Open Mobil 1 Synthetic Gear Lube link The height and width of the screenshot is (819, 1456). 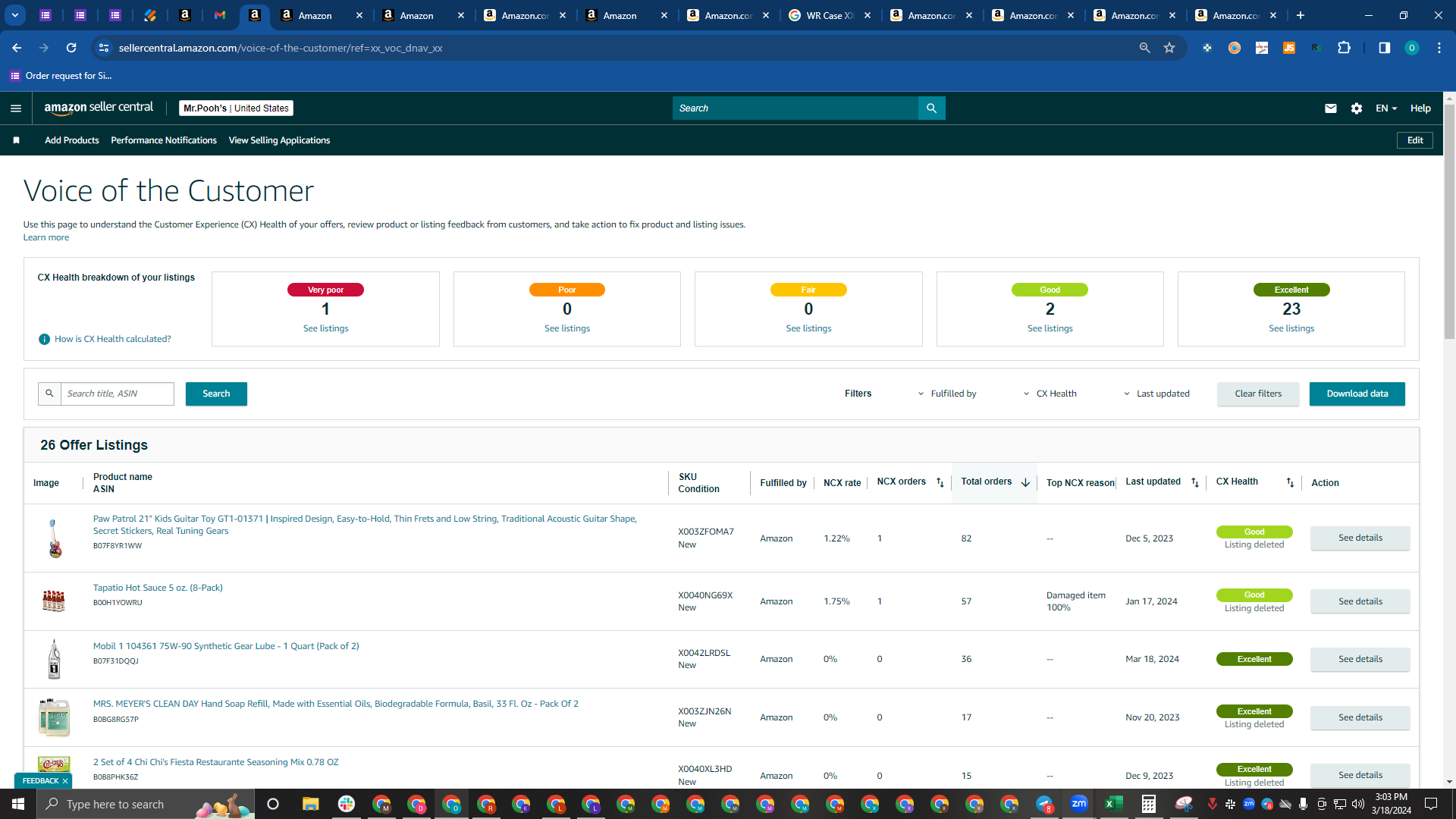(226, 646)
